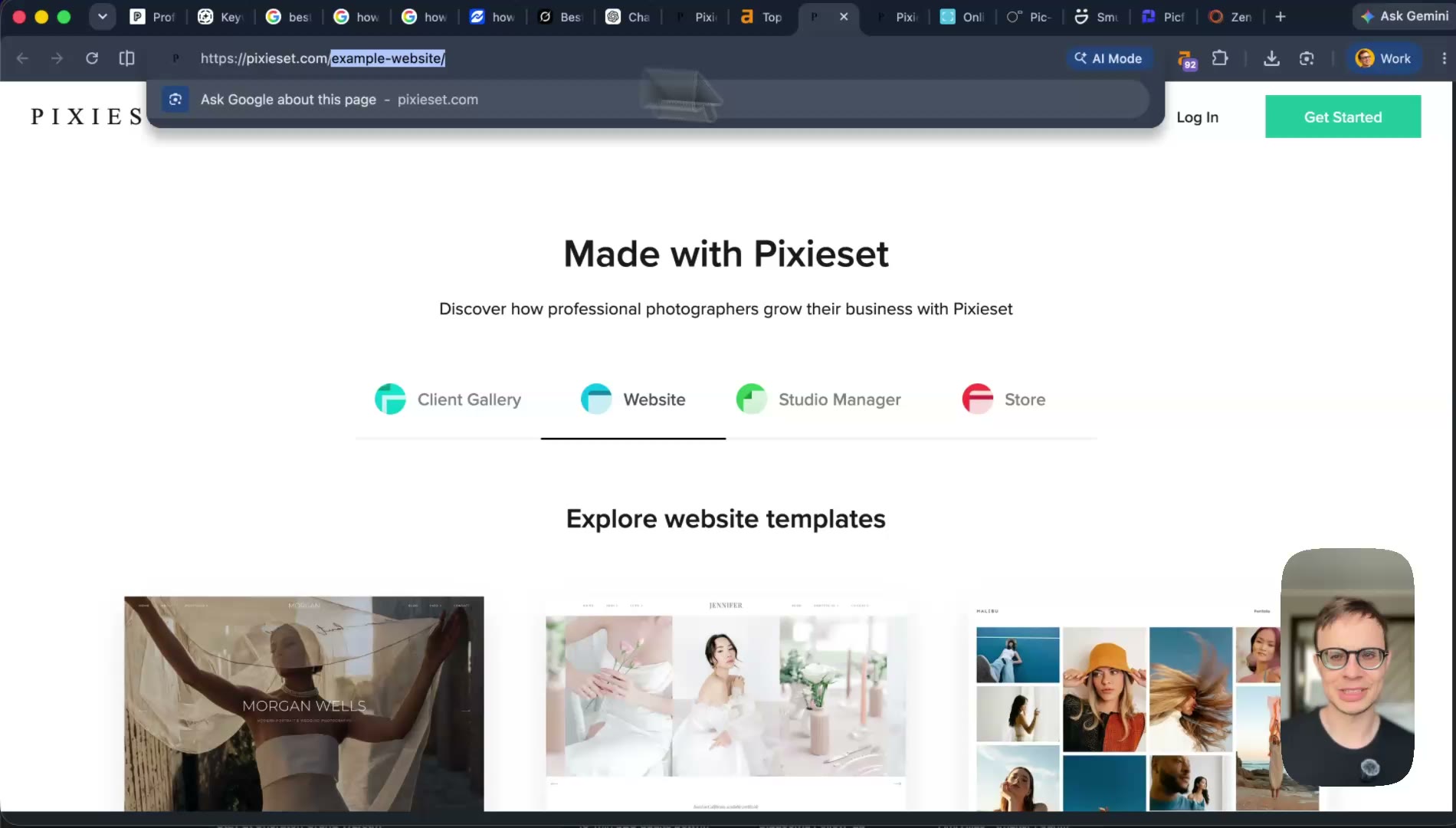The image size is (1456, 828).
Task: Click the 'Discover how professional photographers' subtitle
Action: point(726,309)
